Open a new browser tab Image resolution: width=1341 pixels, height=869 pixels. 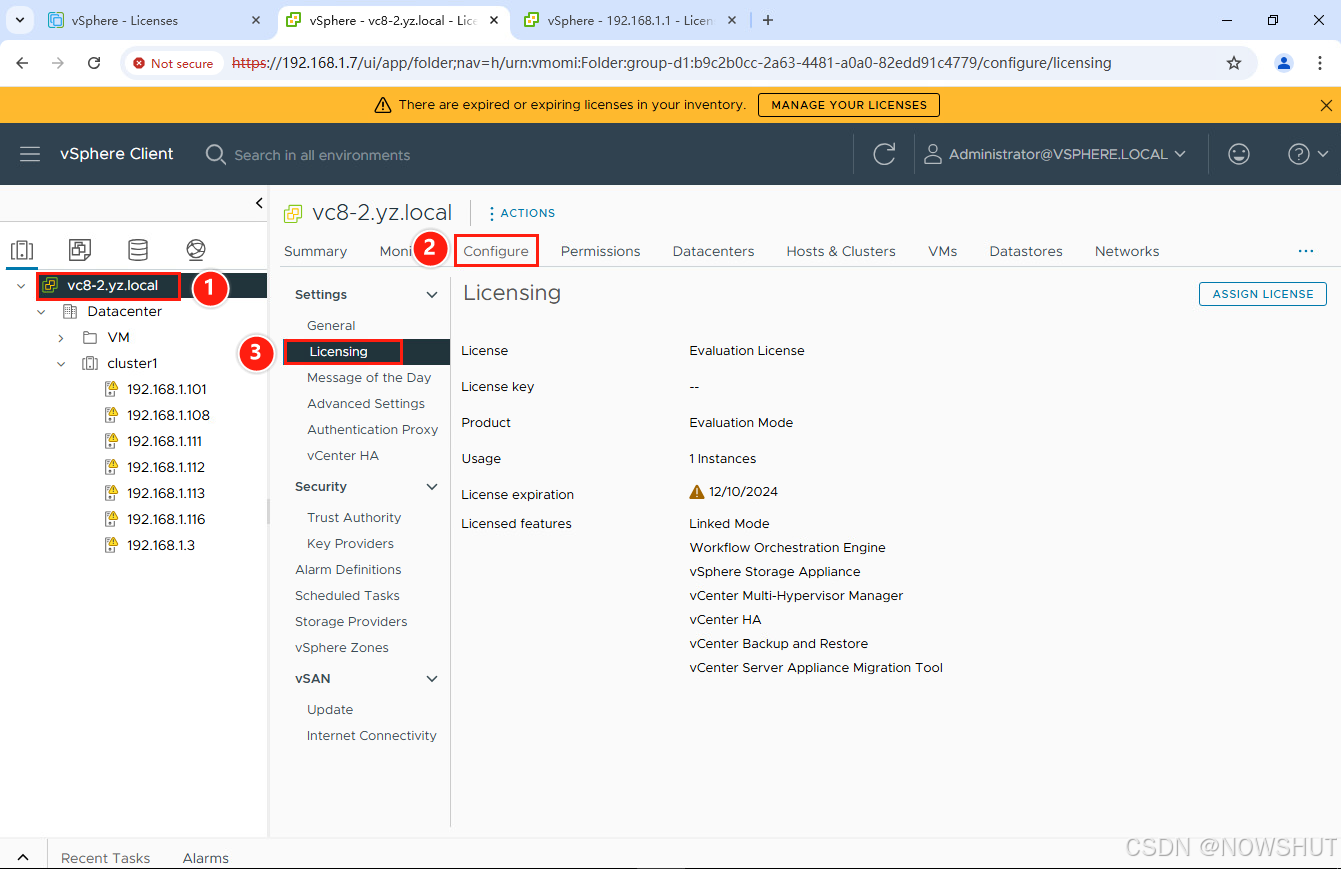pos(768,20)
